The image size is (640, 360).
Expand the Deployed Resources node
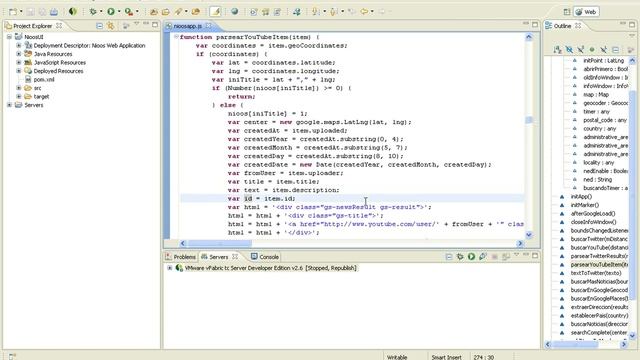point(19,71)
